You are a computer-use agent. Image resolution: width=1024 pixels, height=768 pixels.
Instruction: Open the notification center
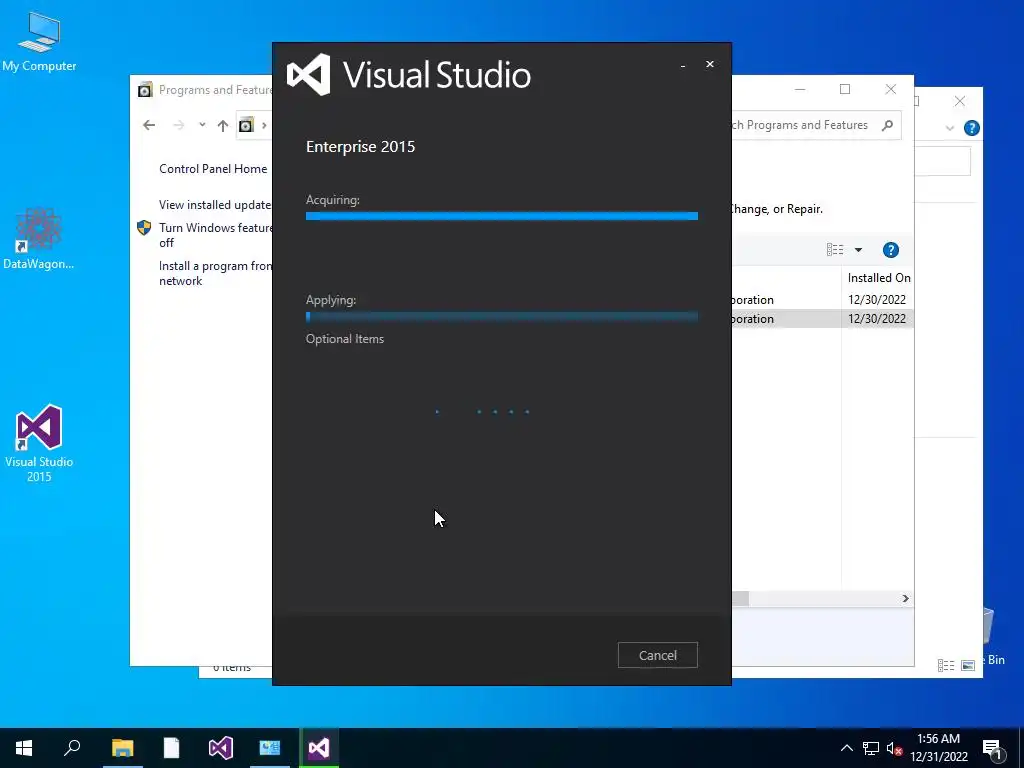coord(992,749)
